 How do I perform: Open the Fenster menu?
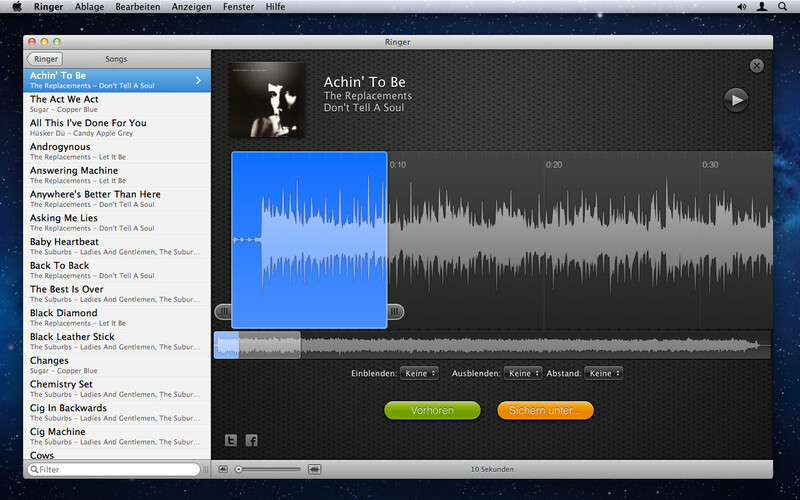coord(238,7)
